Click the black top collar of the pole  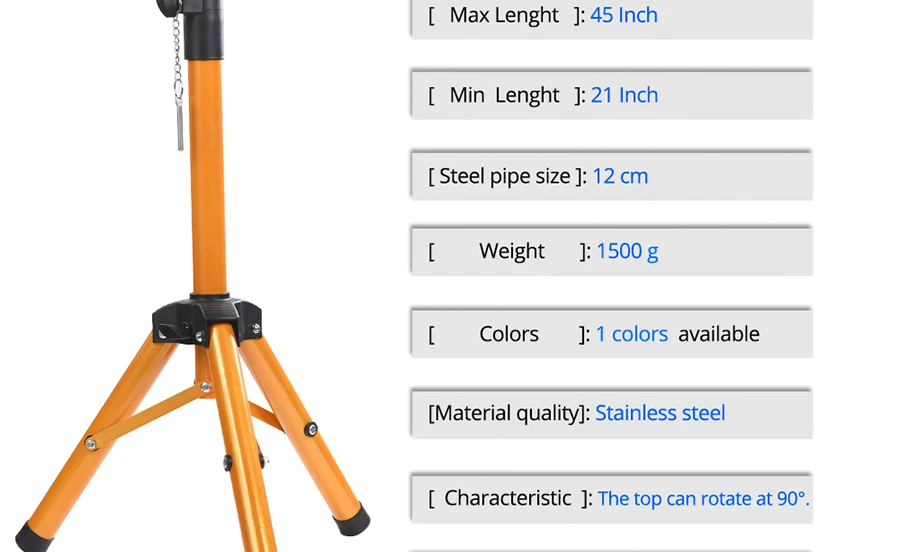pos(203,30)
